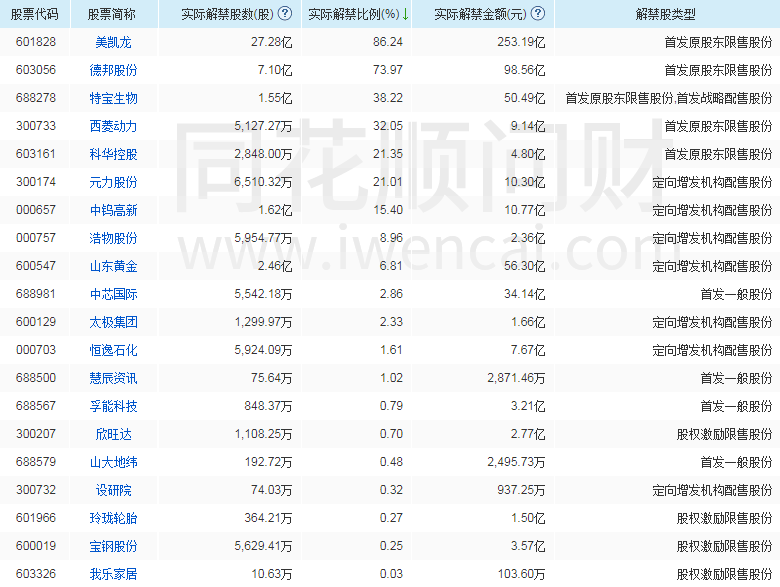Open stock link 中芯国际
This screenshot has width=780, height=587.
click(113, 294)
